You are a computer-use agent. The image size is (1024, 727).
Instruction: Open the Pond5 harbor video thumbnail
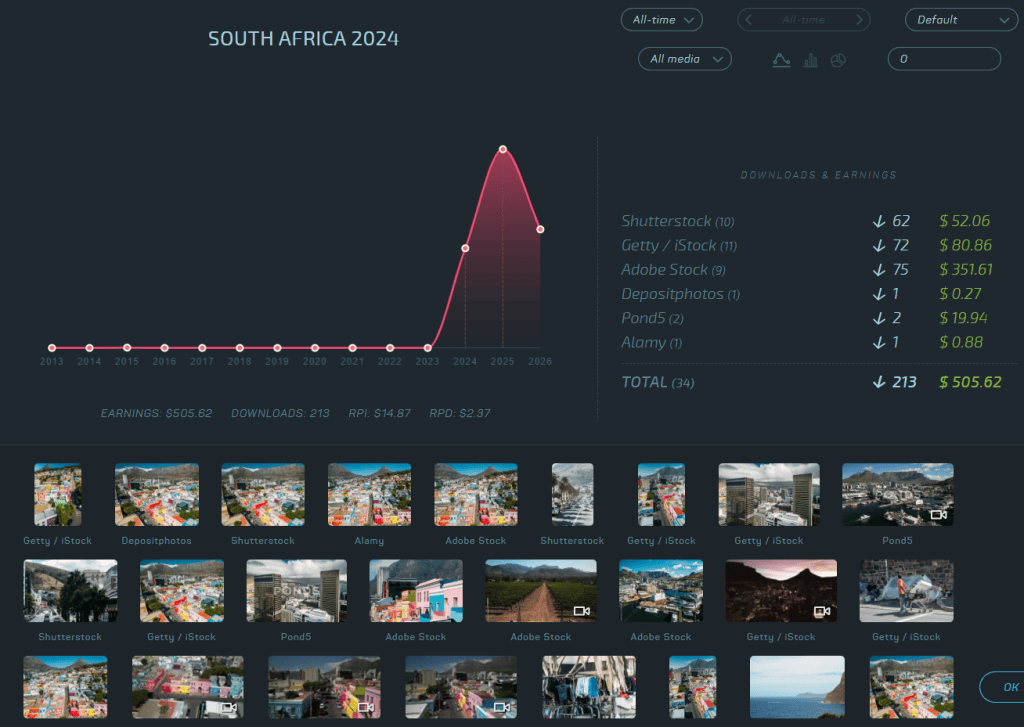click(898, 494)
